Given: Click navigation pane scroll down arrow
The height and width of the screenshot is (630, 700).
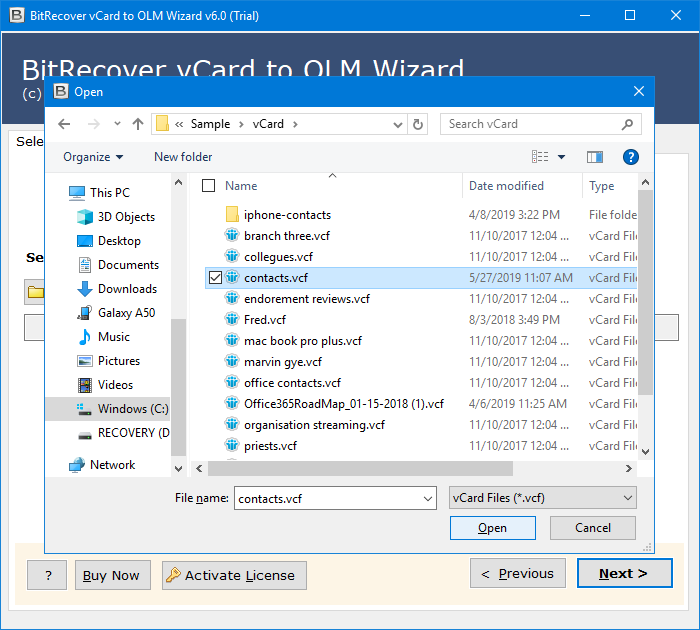Looking at the screenshot, I should [x=179, y=469].
